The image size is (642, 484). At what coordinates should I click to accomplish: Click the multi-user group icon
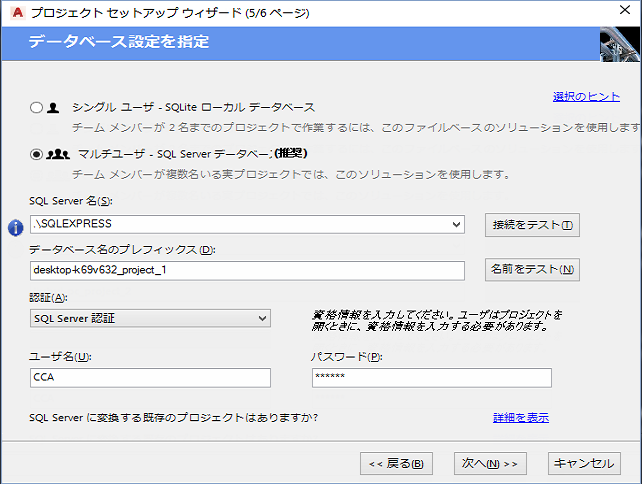click(x=58, y=154)
